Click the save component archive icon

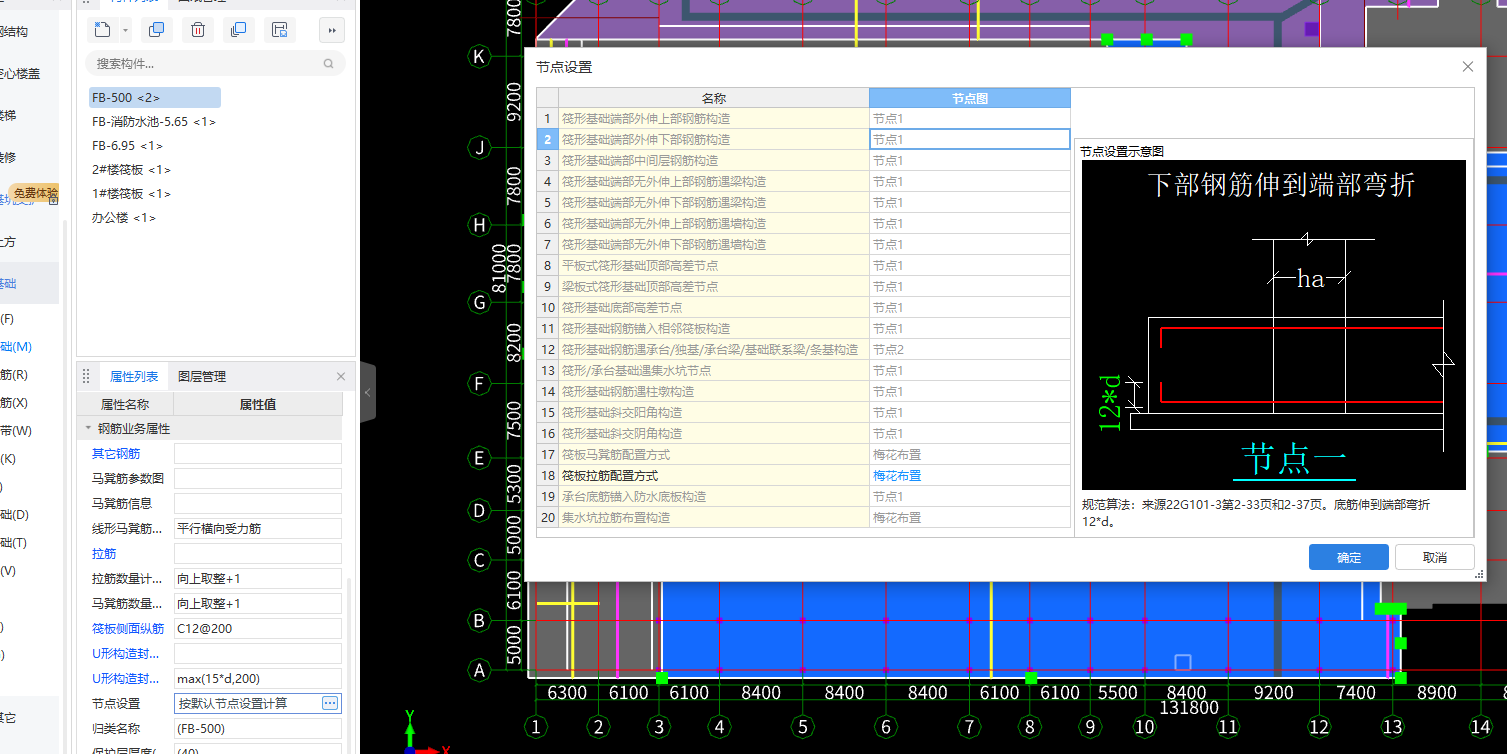(x=280, y=30)
